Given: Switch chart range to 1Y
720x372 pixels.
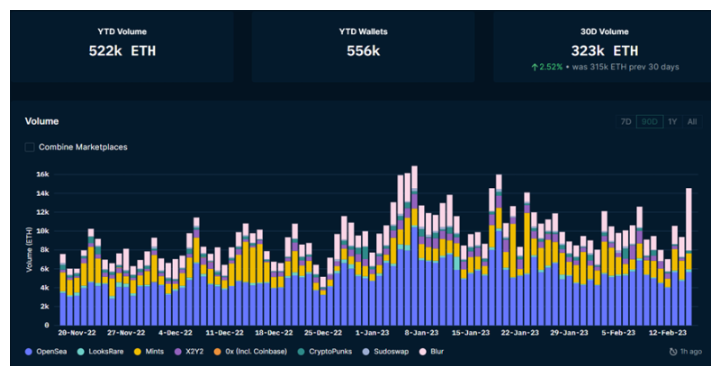Looking at the screenshot, I should (673, 122).
